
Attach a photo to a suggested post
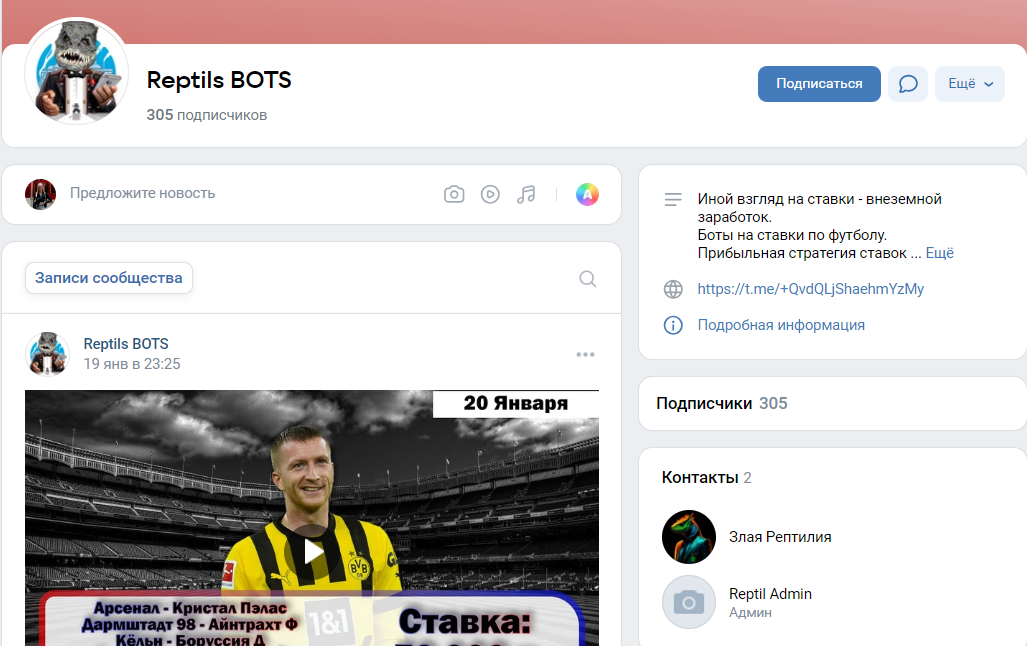(x=454, y=194)
